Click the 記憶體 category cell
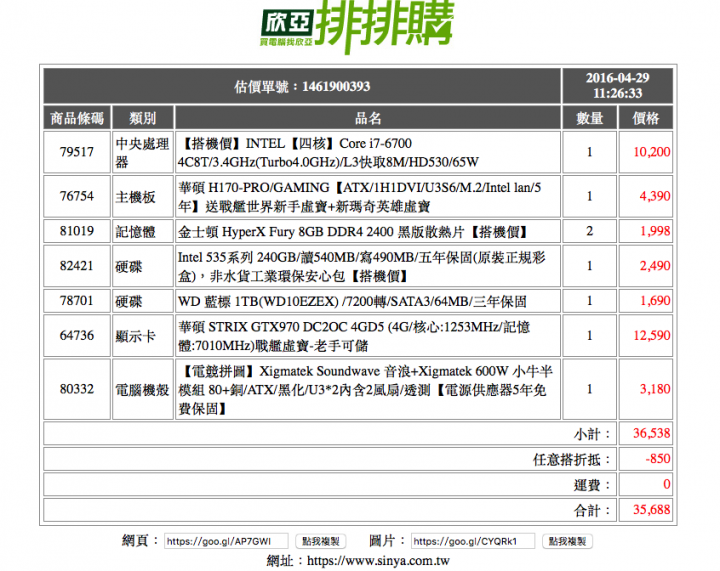The width and height of the screenshot is (720, 571). (x=143, y=231)
